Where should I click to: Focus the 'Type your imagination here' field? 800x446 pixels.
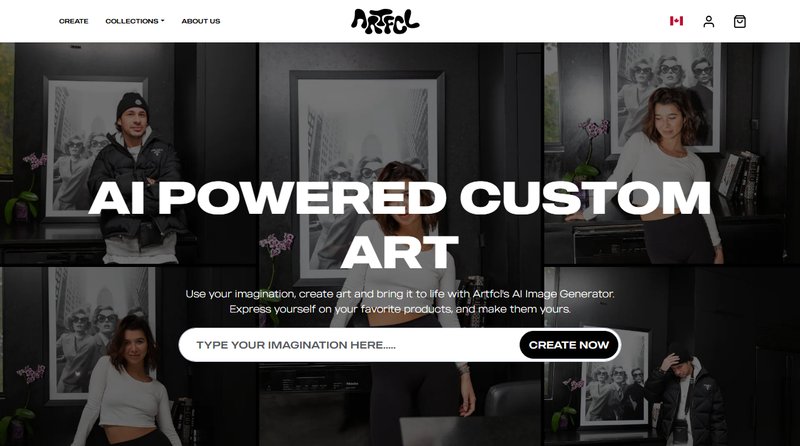pos(349,345)
